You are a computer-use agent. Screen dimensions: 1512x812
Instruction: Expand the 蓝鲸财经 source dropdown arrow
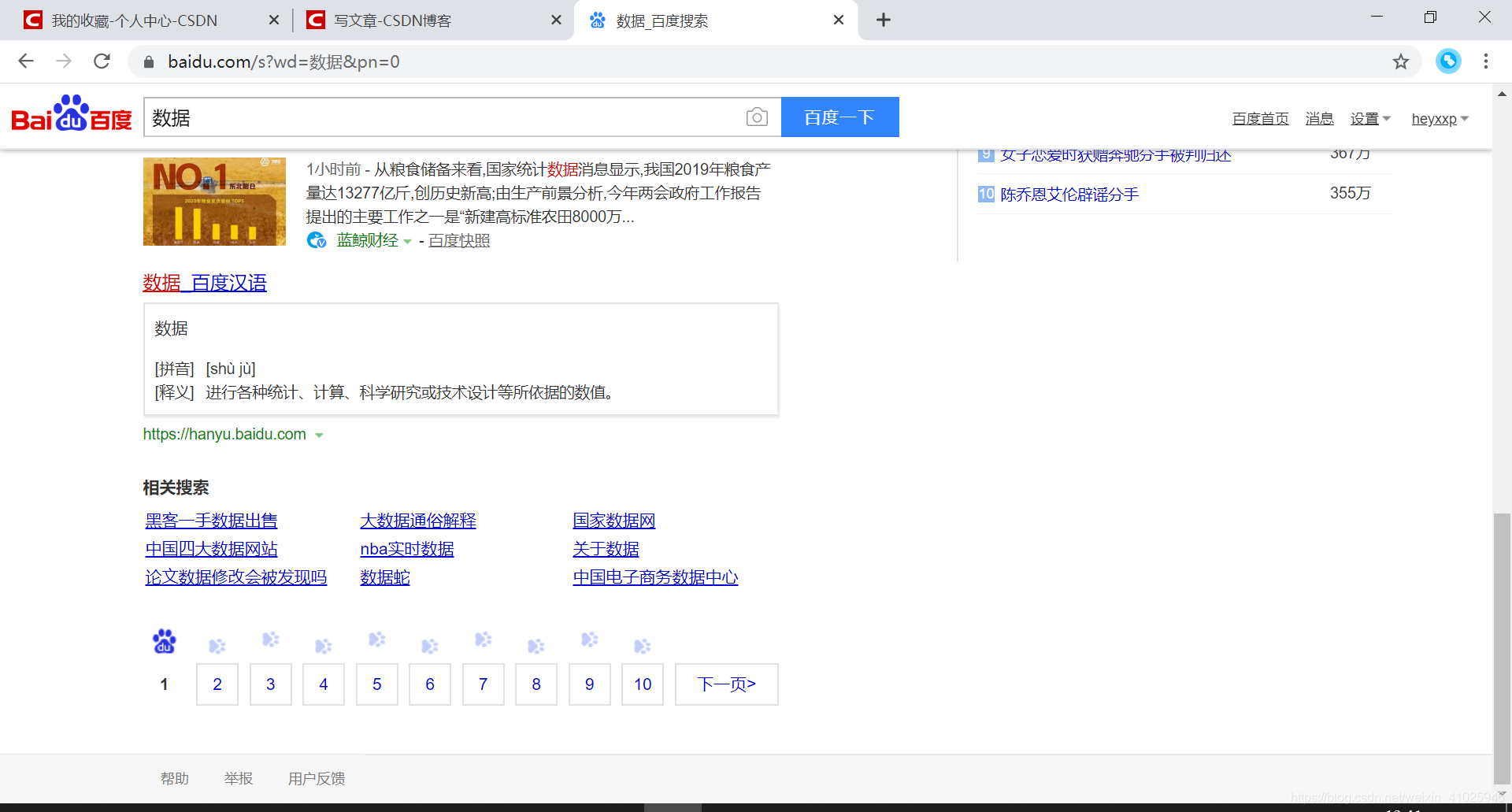point(407,242)
